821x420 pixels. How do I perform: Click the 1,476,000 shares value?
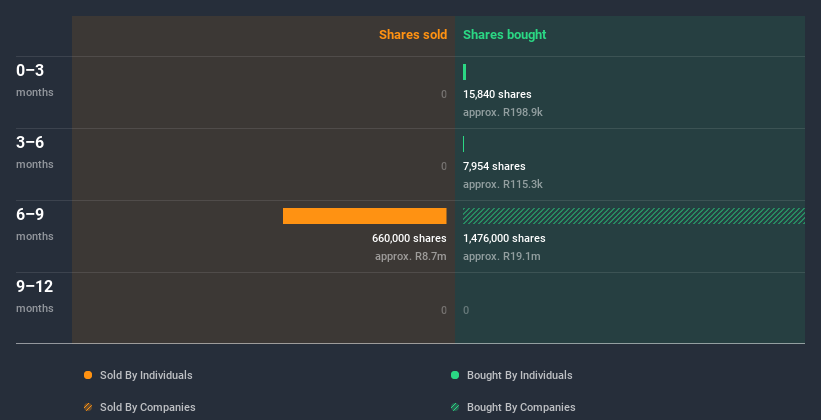pyautogui.click(x=504, y=238)
